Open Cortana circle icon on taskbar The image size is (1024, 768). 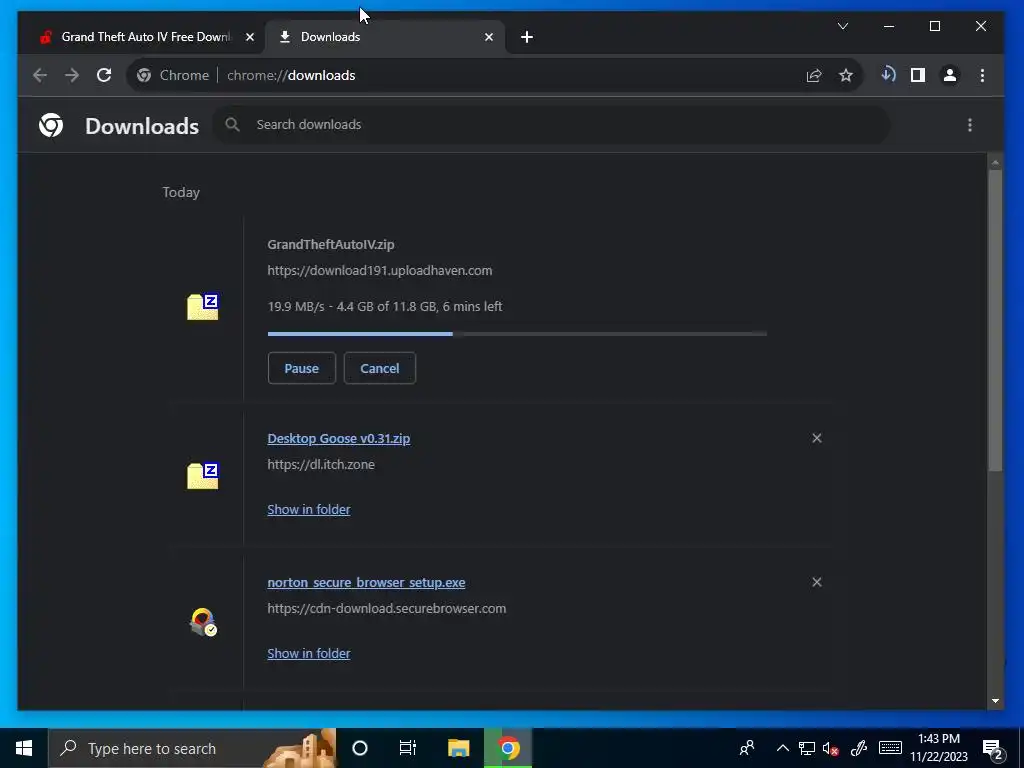click(x=359, y=748)
